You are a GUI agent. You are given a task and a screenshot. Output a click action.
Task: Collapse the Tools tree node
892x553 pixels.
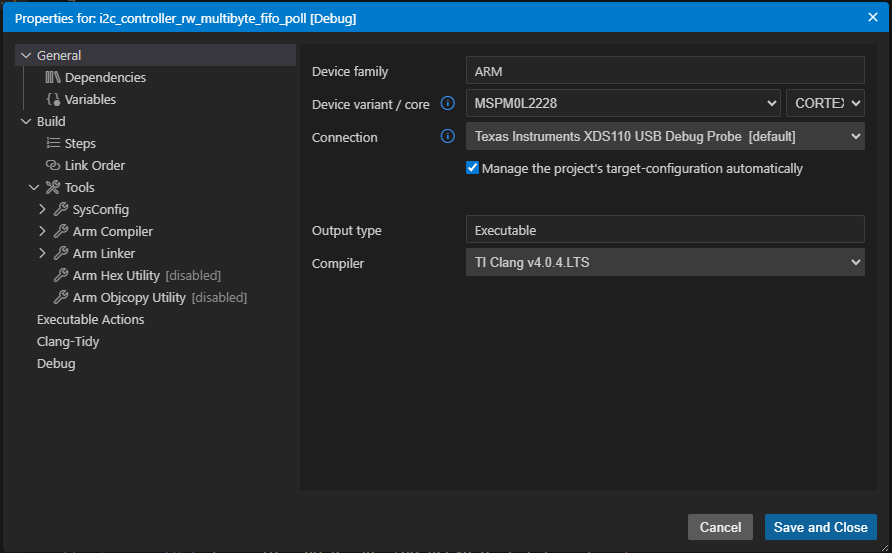[x=34, y=187]
